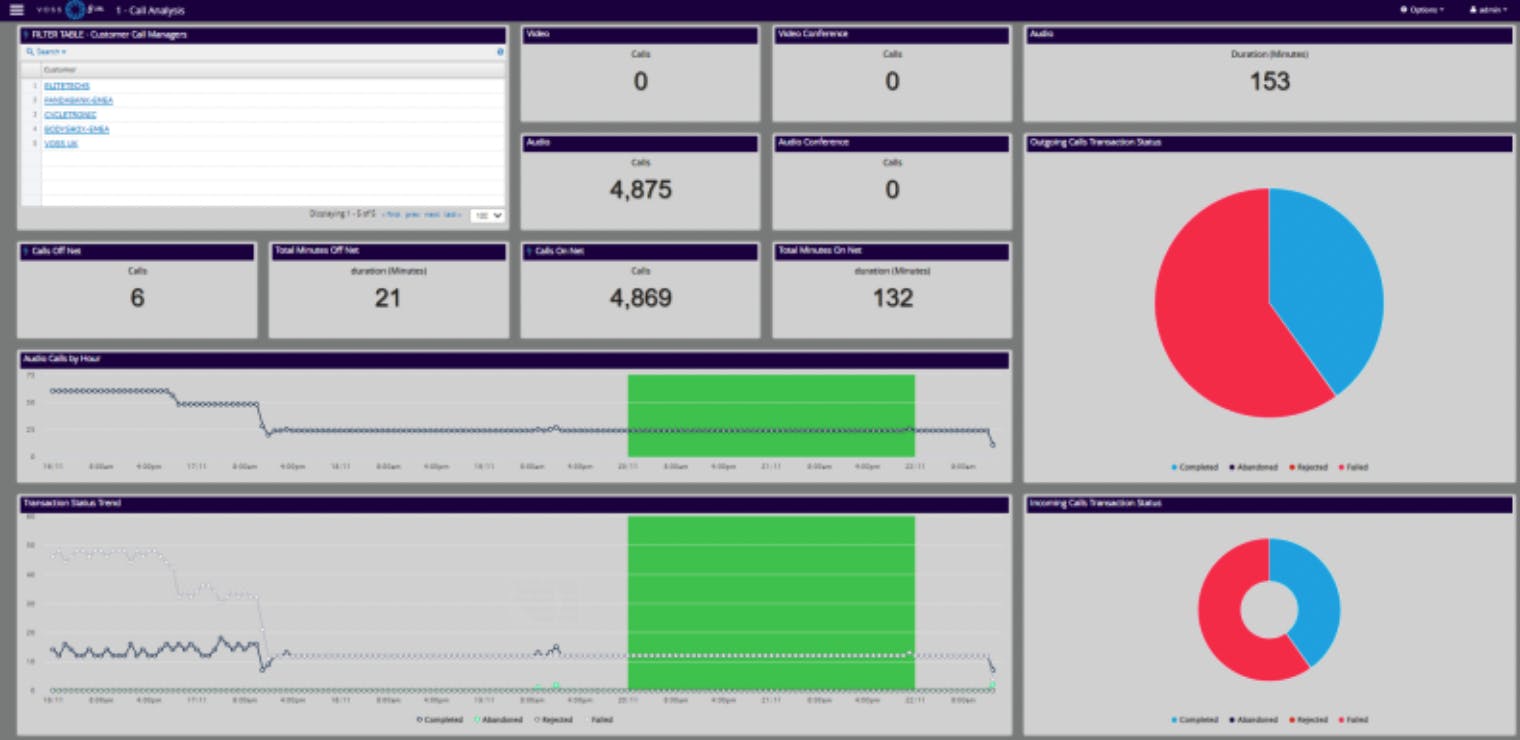Click the magnifier Search icon in filter table
Viewport: 1520px width, 740px height.
(30, 51)
